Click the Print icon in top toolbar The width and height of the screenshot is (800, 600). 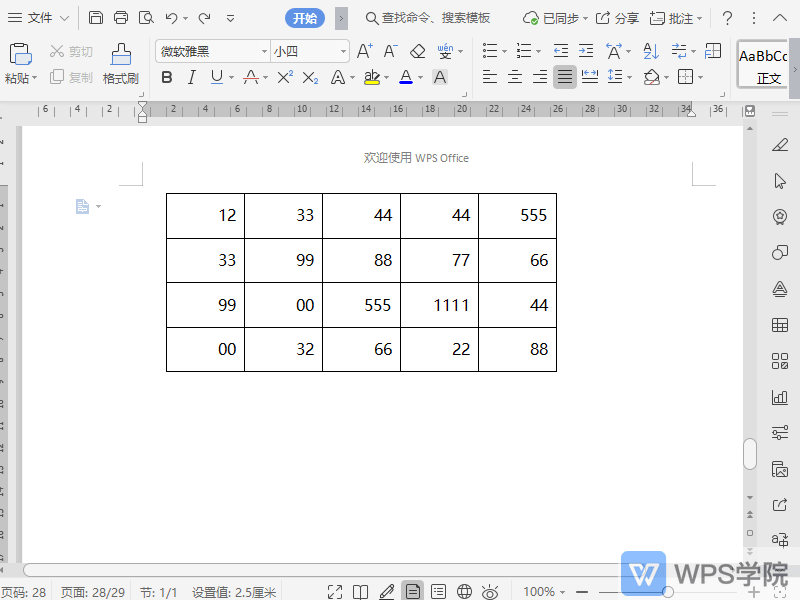pyautogui.click(x=121, y=18)
